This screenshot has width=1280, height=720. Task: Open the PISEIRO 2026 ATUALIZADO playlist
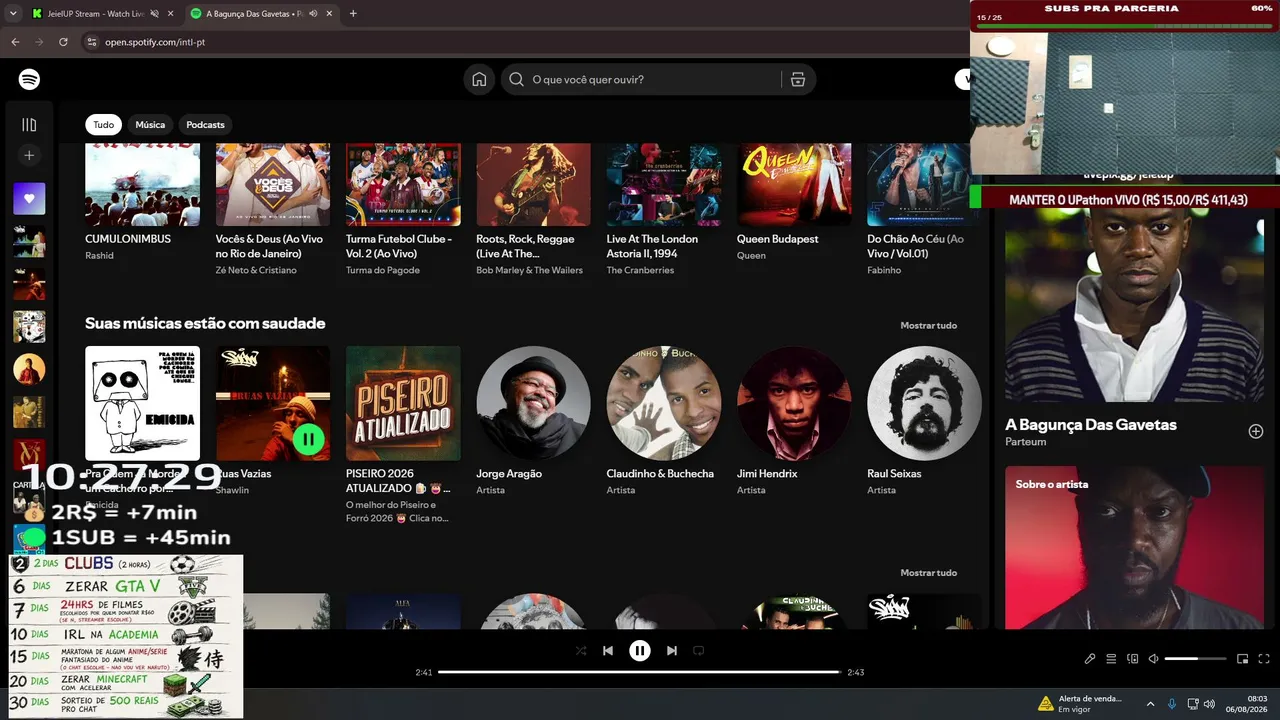click(403, 403)
